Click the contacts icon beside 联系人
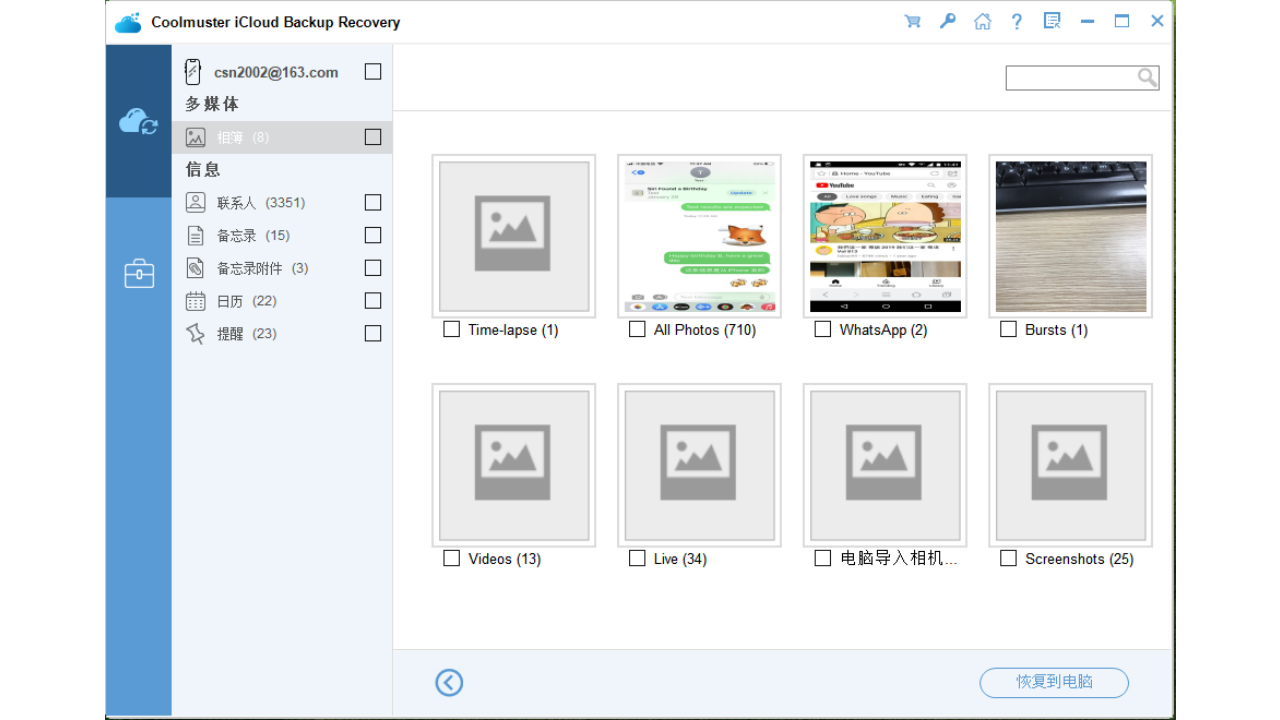Image resolution: width=1280 pixels, height=720 pixels. [195, 202]
